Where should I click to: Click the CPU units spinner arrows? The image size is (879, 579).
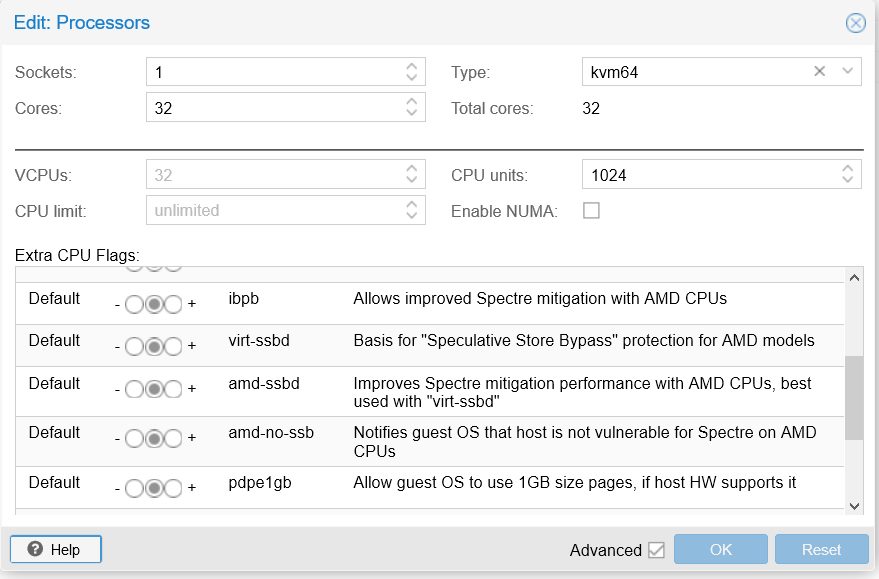pyautogui.click(x=847, y=175)
